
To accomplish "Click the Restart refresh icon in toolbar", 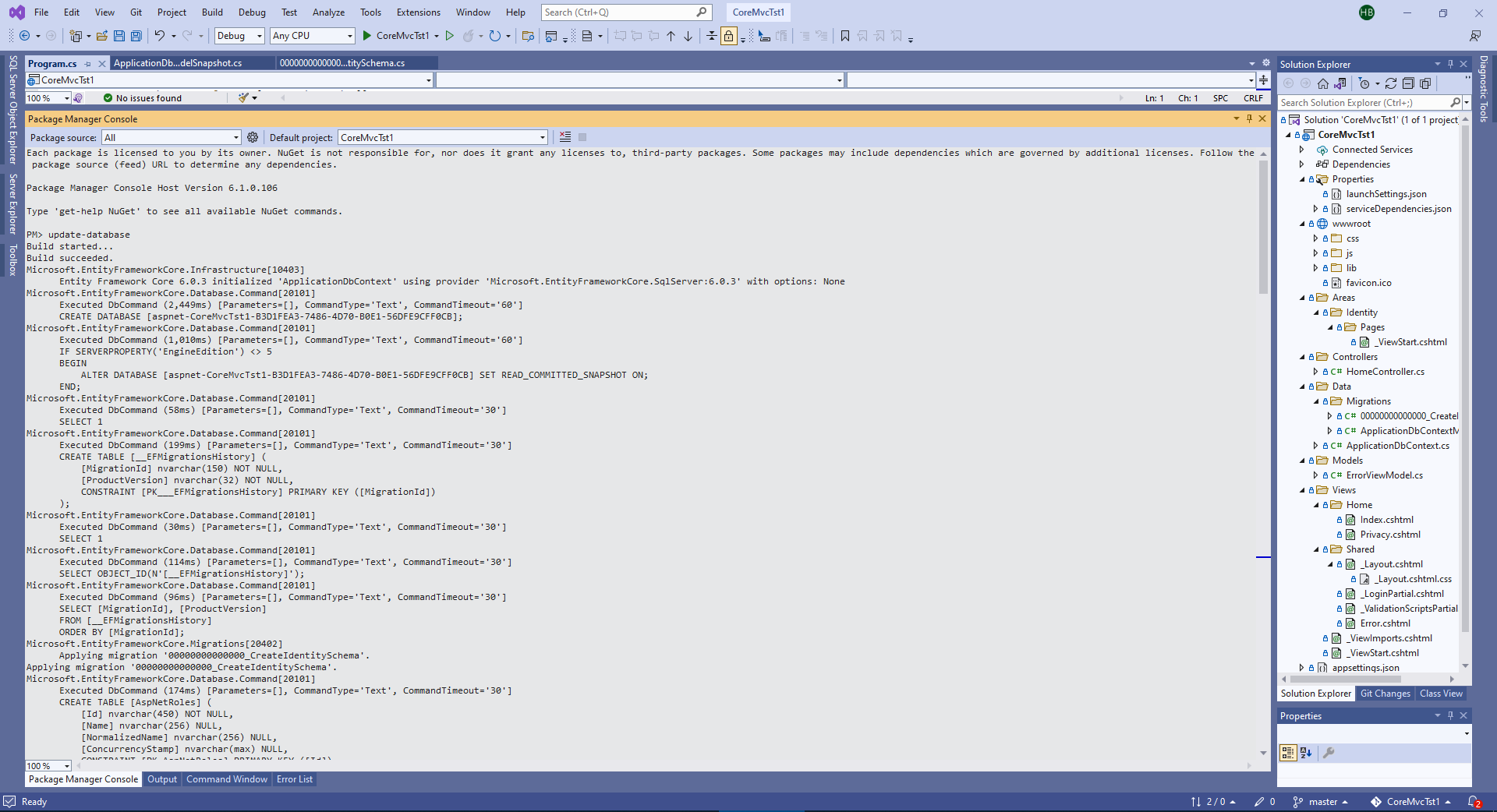I will (x=494, y=36).
